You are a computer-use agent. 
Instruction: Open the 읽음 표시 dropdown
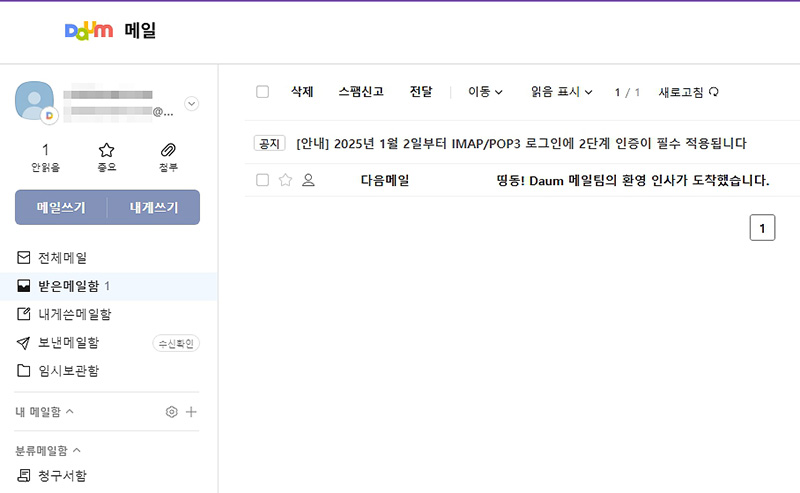[561, 92]
